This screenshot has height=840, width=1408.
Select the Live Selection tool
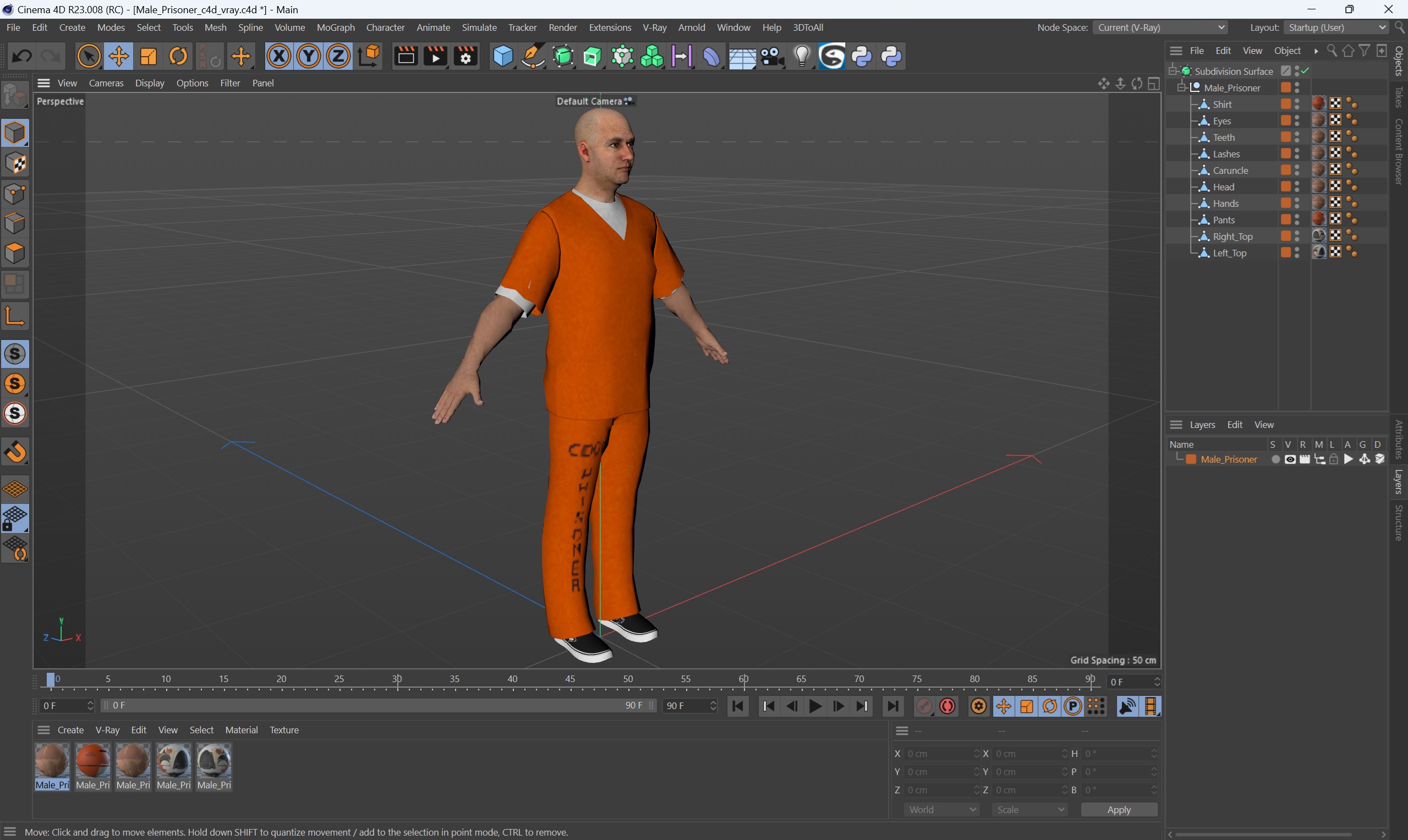89,56
